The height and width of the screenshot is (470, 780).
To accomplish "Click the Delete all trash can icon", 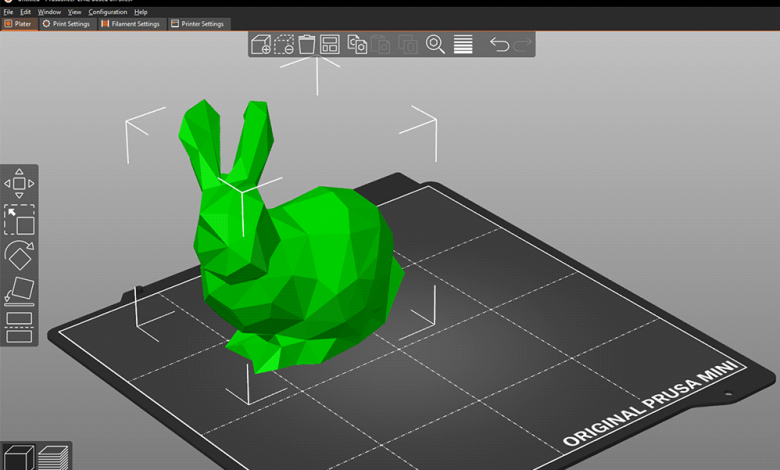I will (307, 44).
